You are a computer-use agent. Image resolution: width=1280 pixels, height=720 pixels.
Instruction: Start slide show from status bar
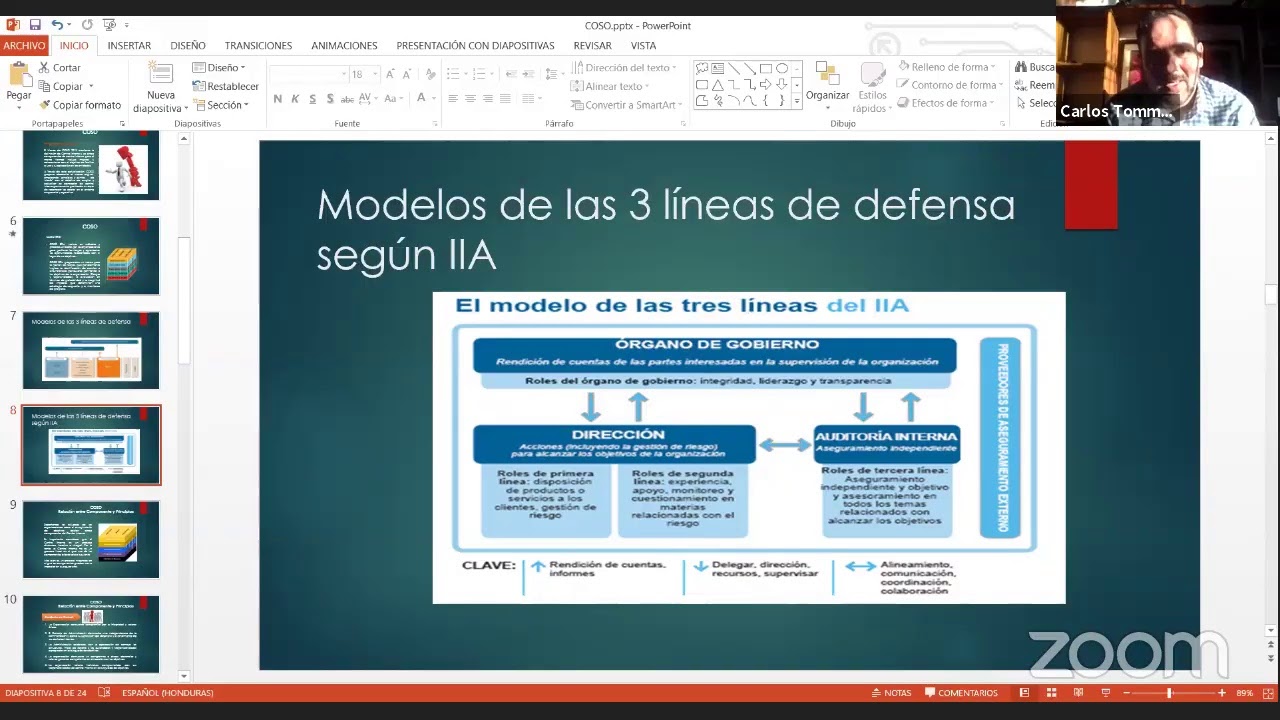click(1105, 692)
